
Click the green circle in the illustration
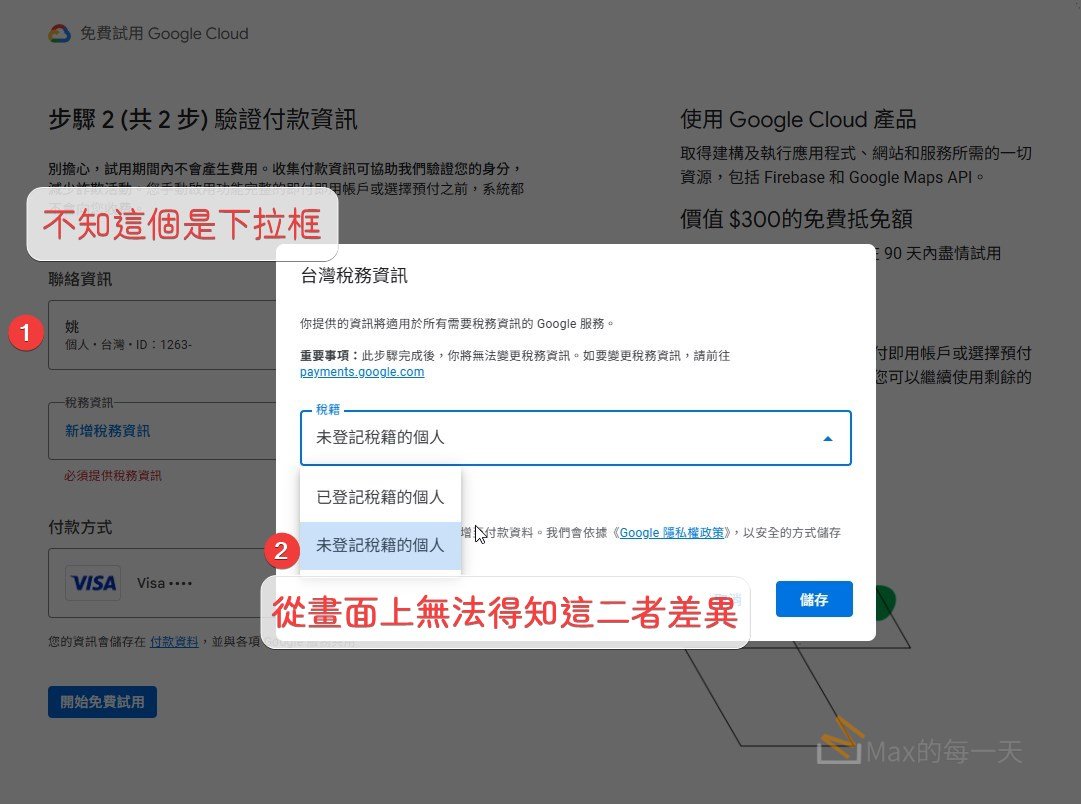(885, 602)
